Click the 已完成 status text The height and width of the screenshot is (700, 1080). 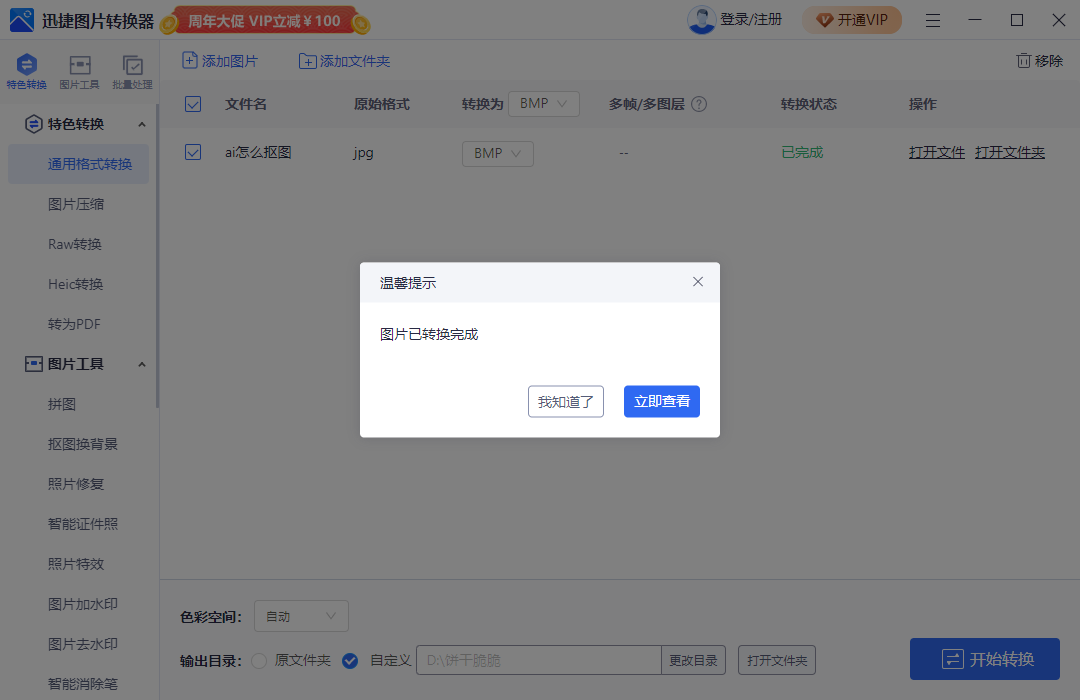802,152
